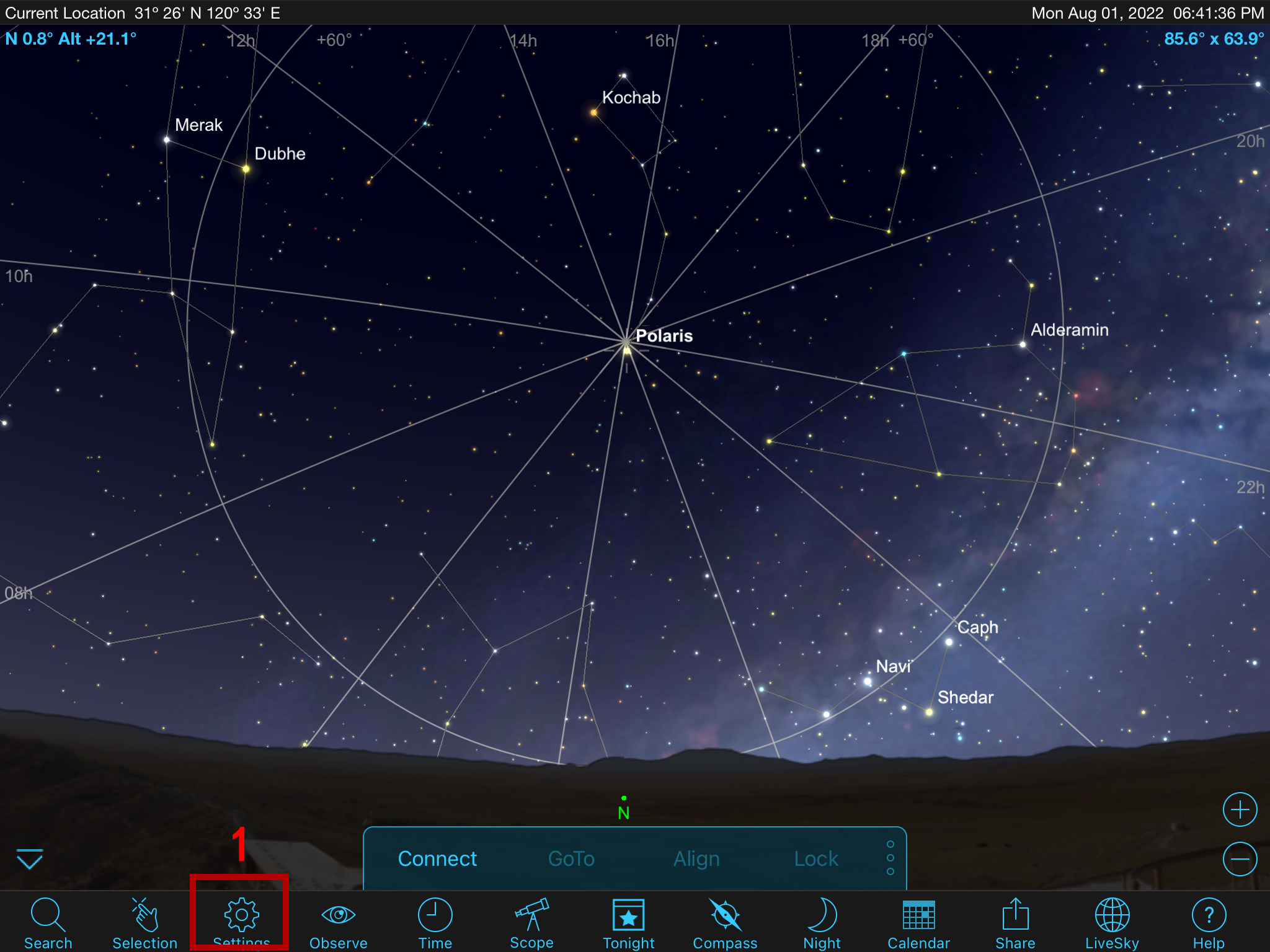Viewport: 1270px width, 952px height.
Task: Select the star Polaris
Action: (627, 350)
